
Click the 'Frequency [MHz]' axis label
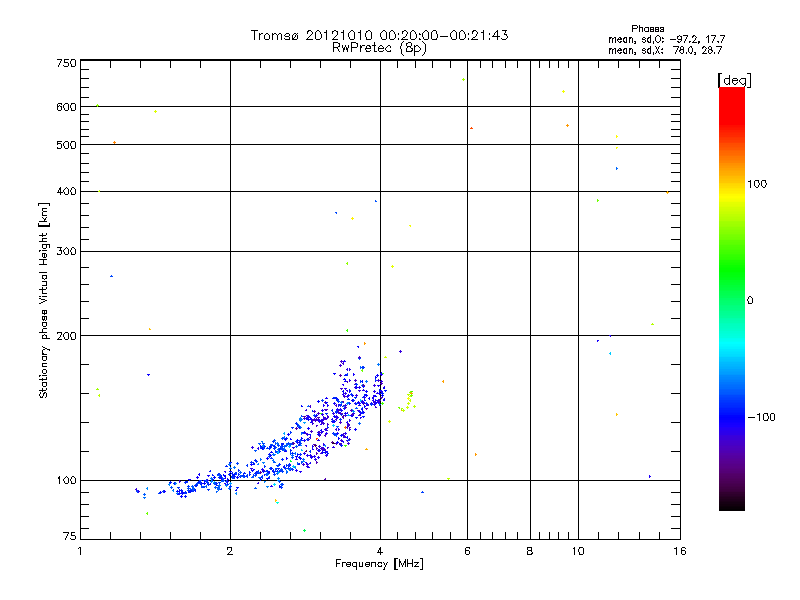coord(379,564)
